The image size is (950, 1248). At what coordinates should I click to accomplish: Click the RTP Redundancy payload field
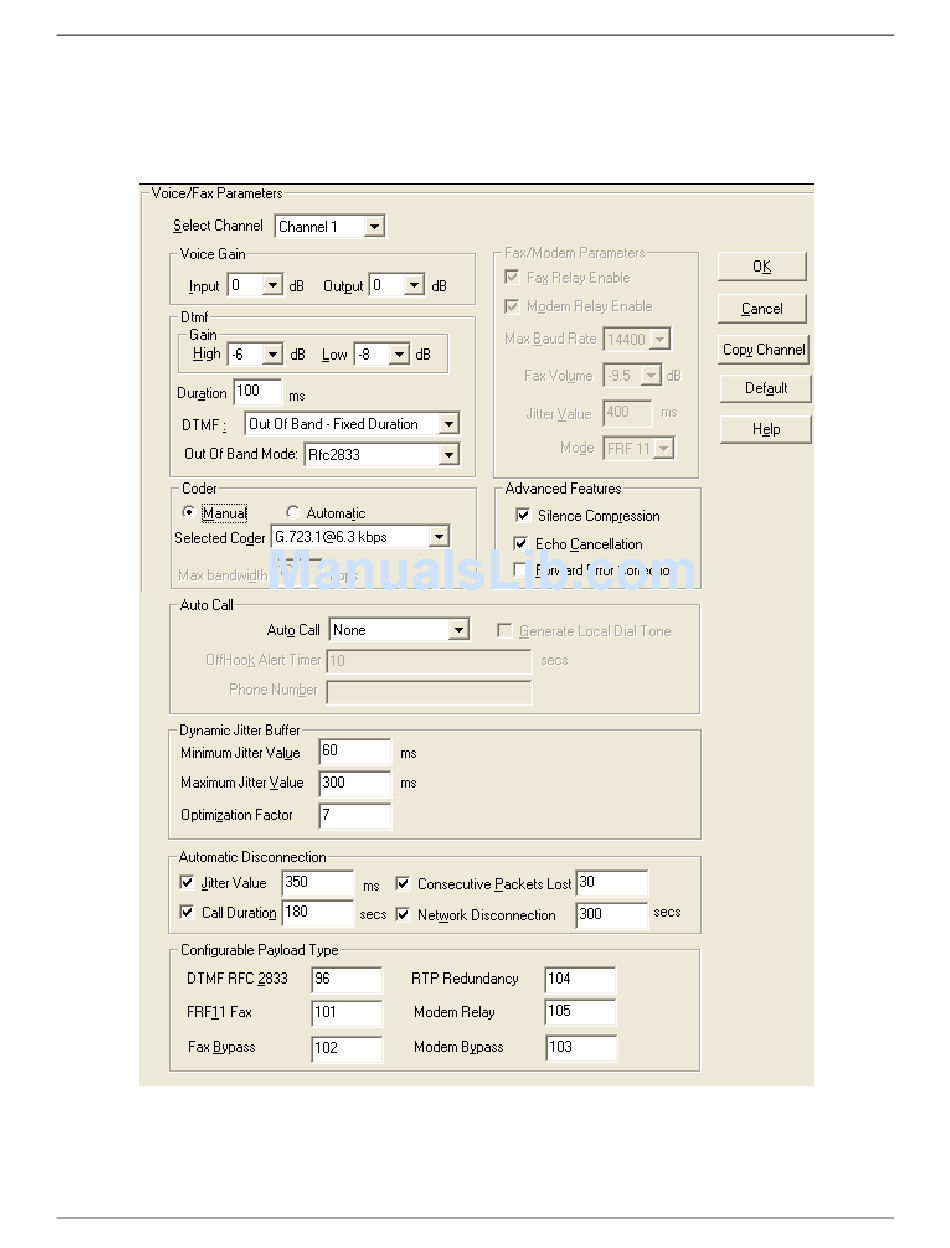coord(581,980)
